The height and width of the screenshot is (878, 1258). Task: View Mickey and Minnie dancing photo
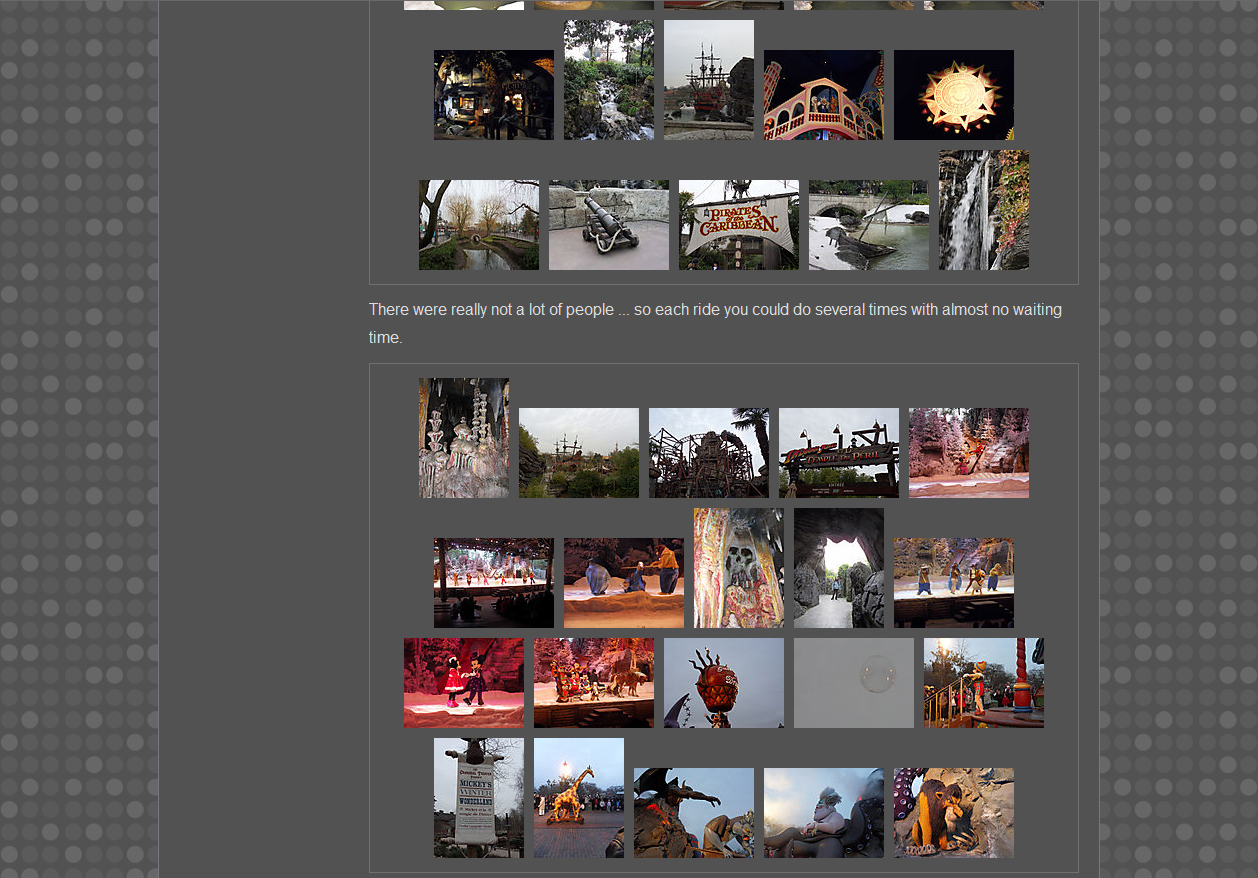point(463,683)
